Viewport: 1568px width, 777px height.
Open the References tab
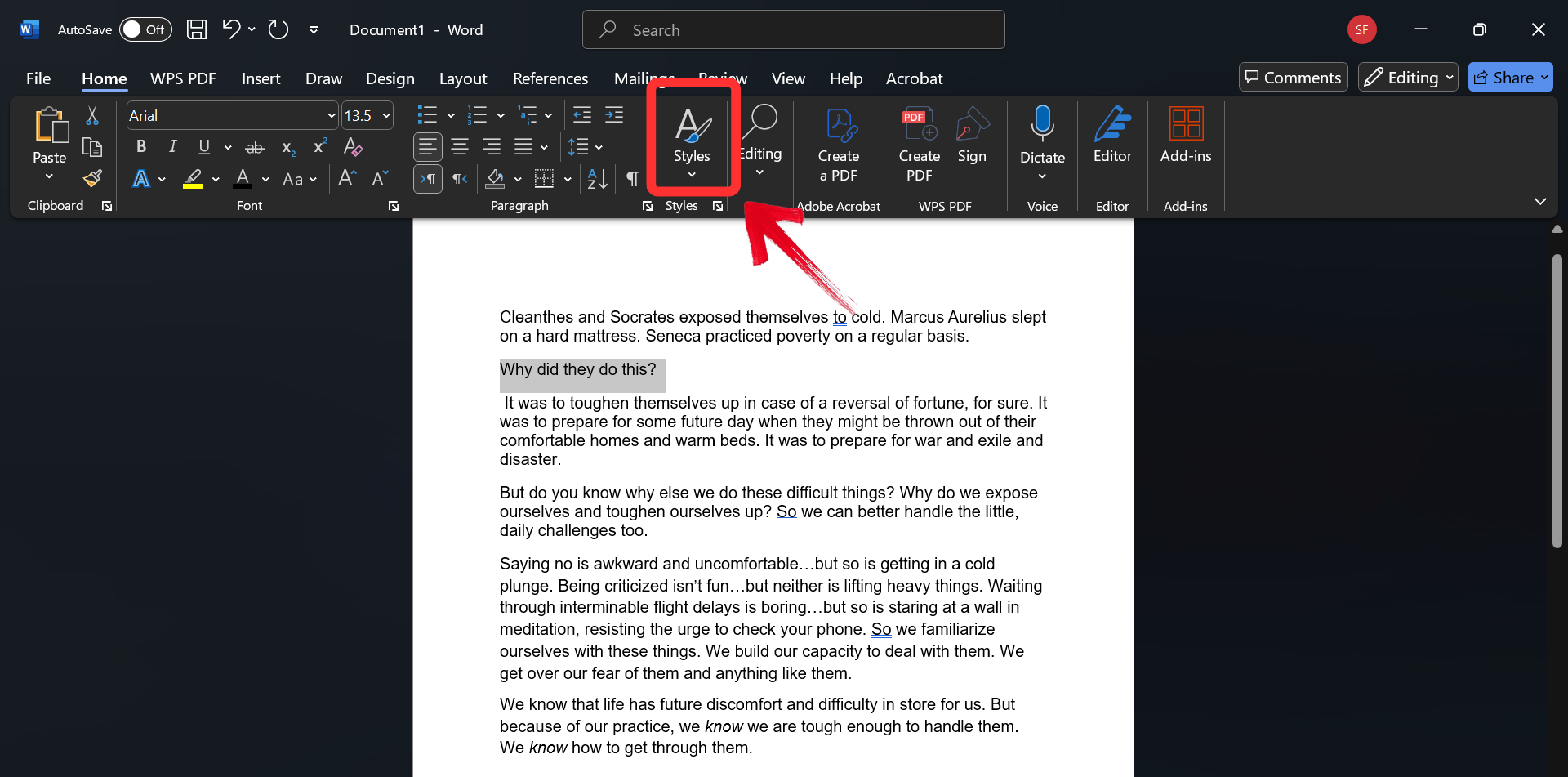click(x=550, y=78)
